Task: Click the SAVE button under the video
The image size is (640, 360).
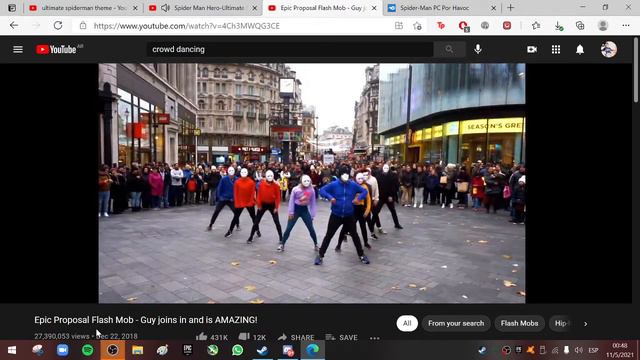Action: (342, 338)
